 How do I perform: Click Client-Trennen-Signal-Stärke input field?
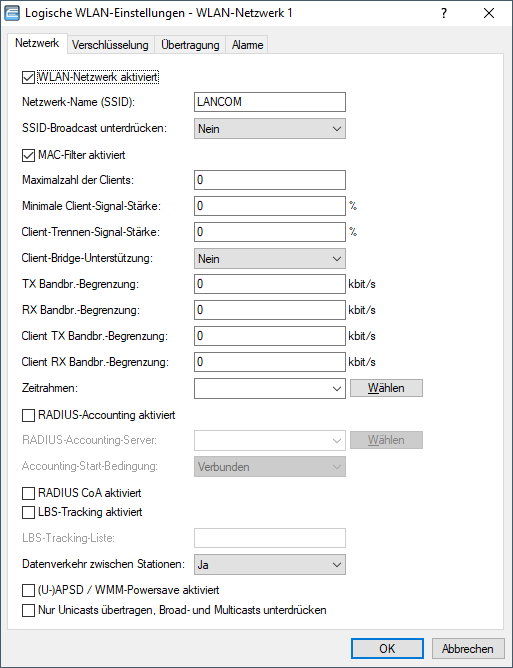click(270, 232)
